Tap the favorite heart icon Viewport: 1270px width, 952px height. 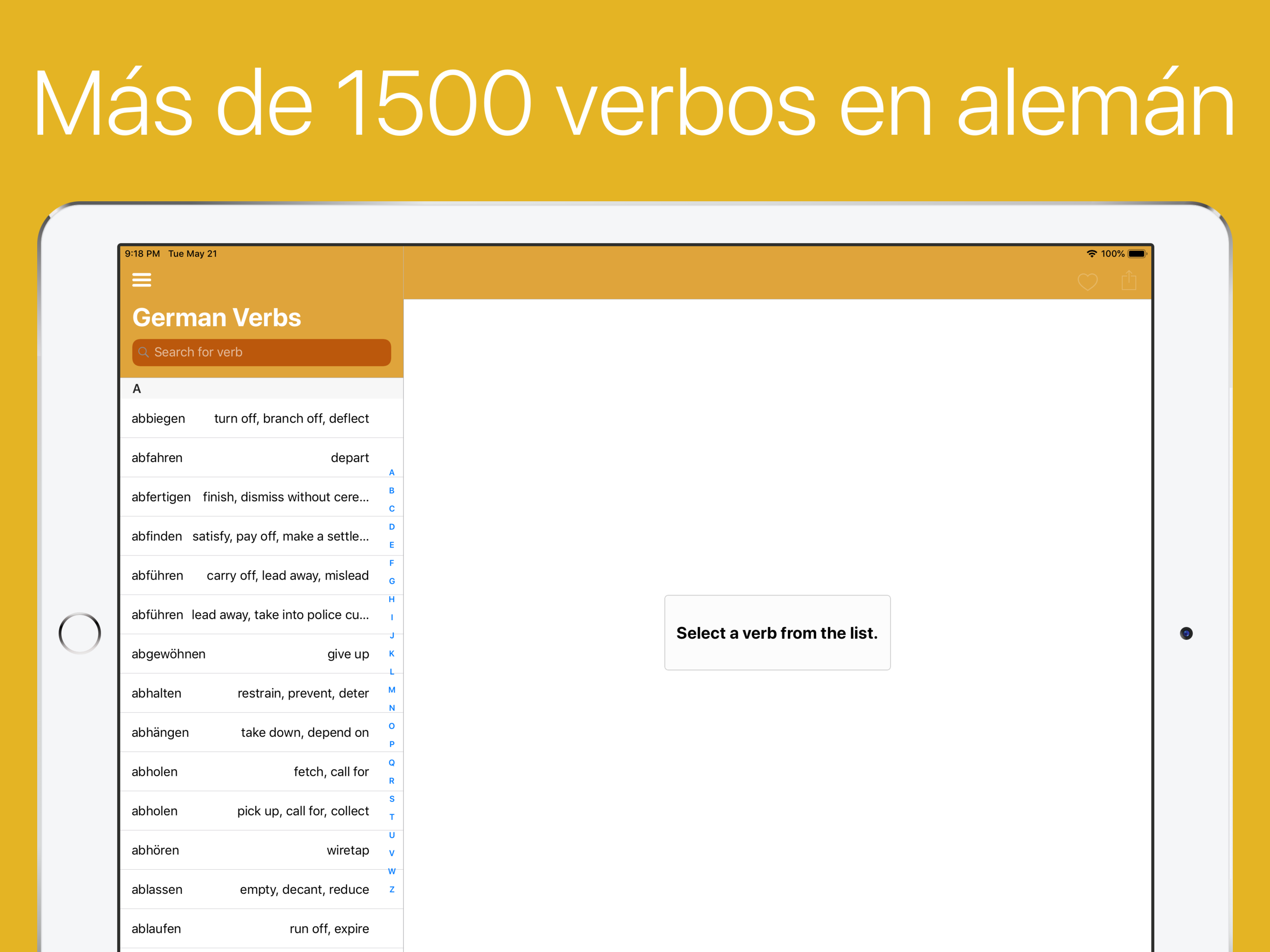[x=1087, y=281]
